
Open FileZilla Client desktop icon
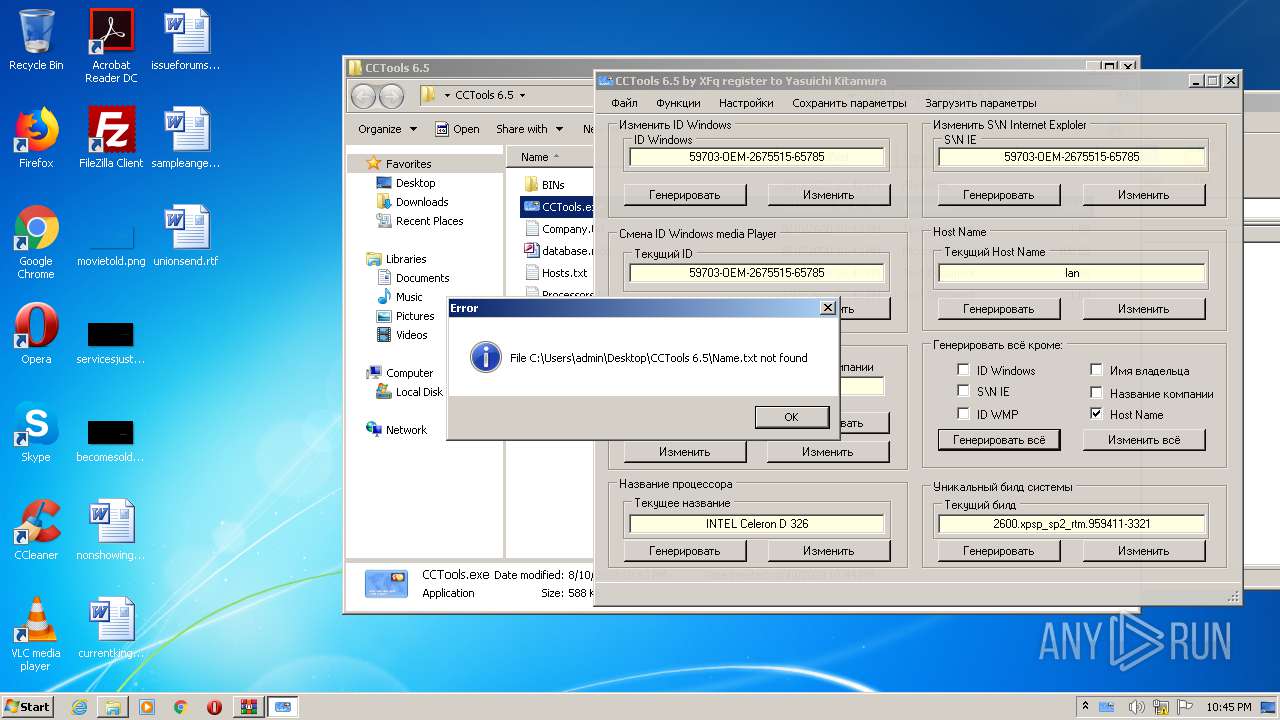pyautogui.click(x=112, y=138)
